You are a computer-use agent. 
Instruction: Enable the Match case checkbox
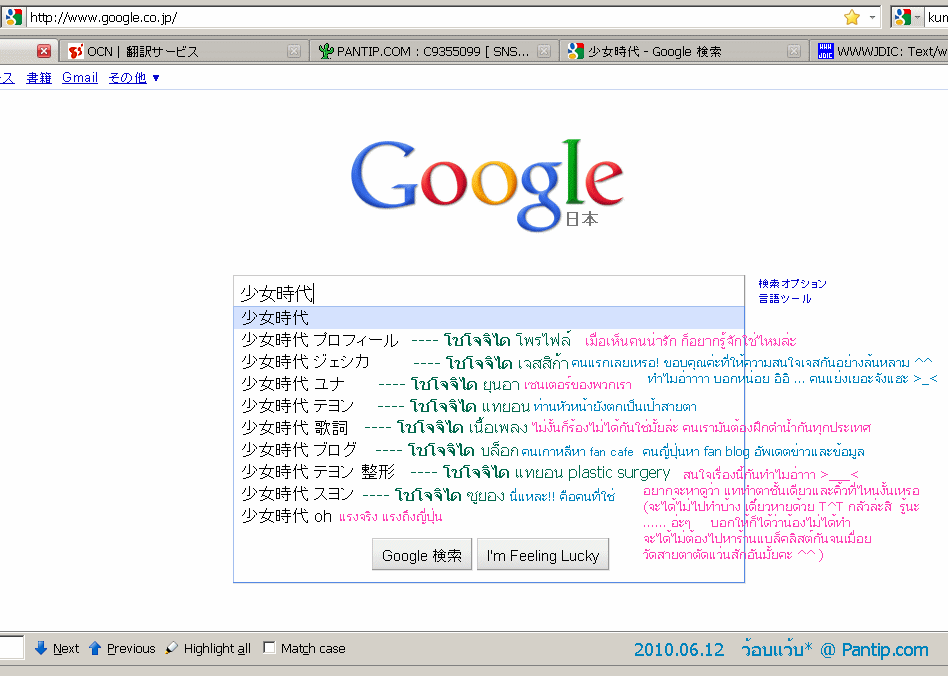[x=269, y=648]
